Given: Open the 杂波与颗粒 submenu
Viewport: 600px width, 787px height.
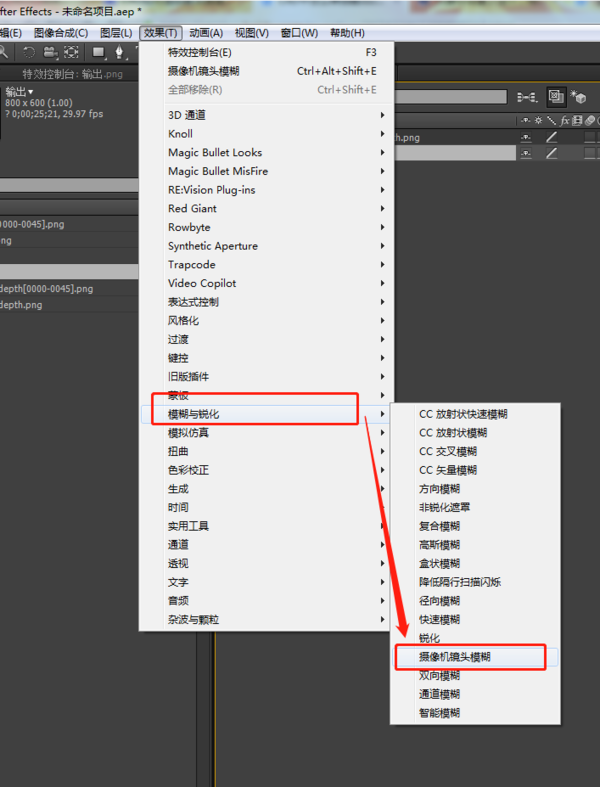Looking at the screenshot, I should 266,619.
